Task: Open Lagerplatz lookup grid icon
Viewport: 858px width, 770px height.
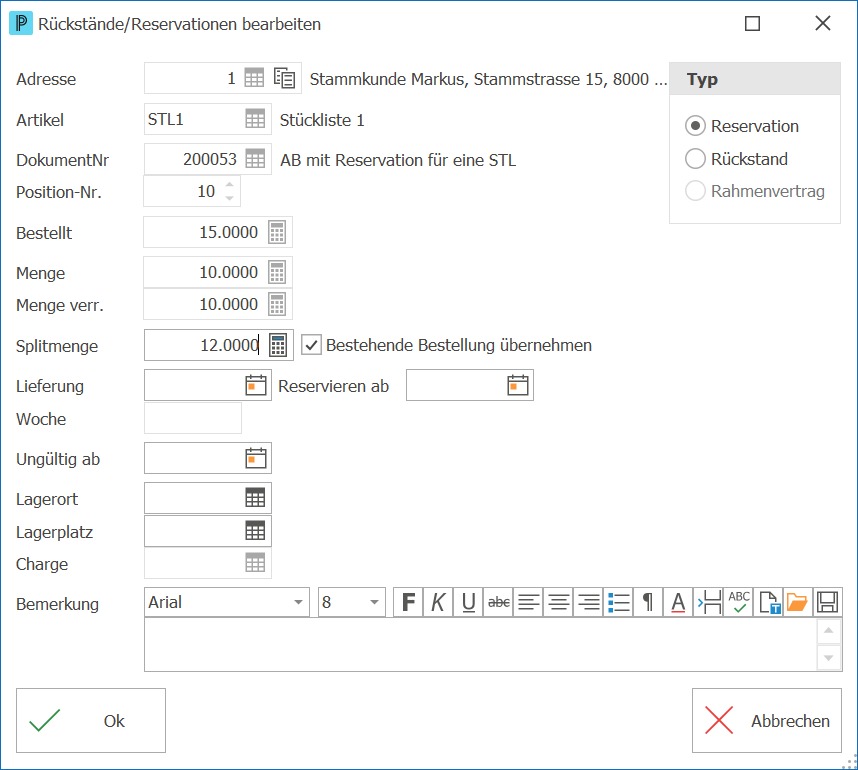Action: click(255, 531)
